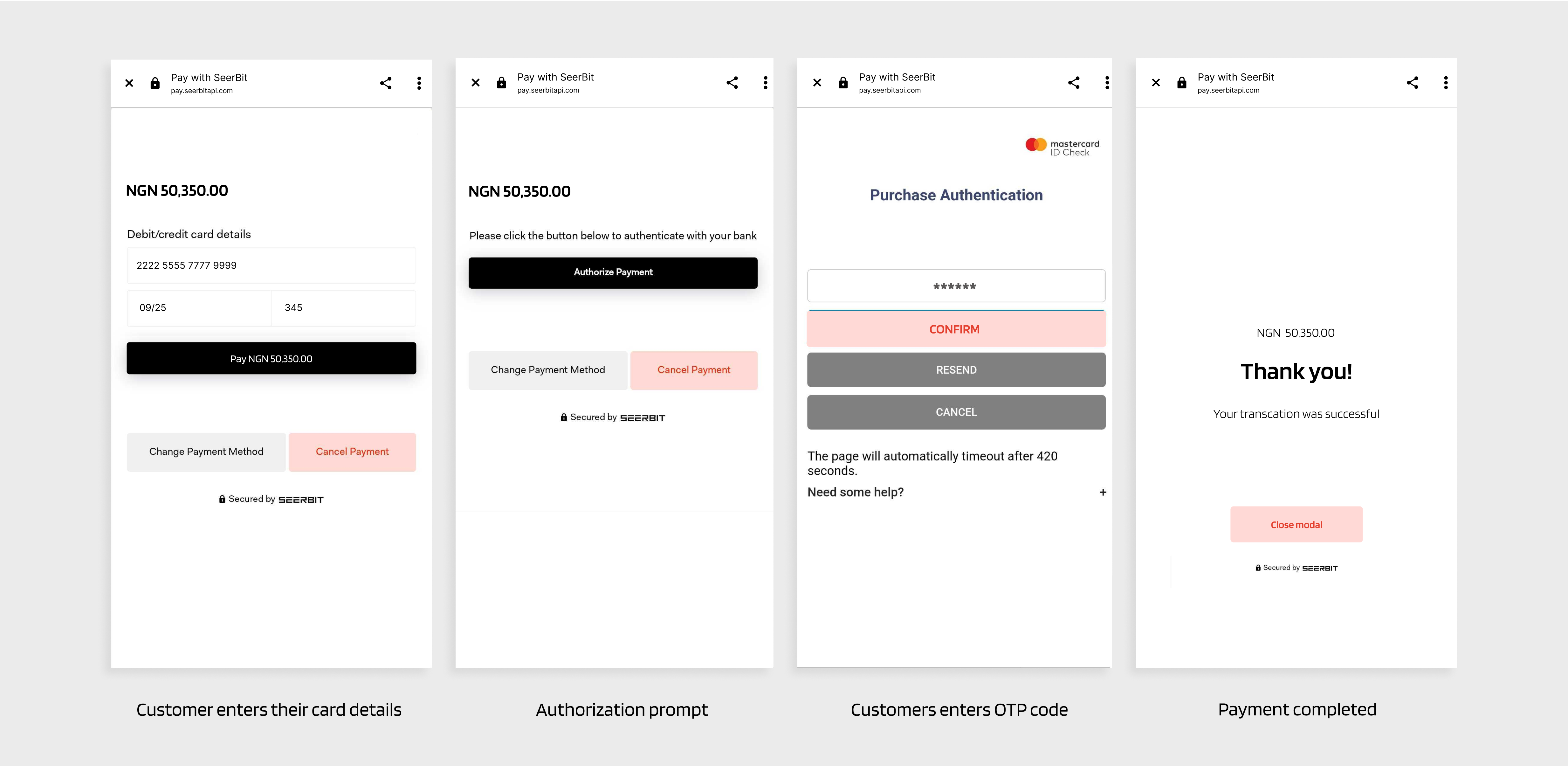Image resolution: width=1568 pixels, height=772 pixels.
Task: Select Change Payment Method on first screen
Action: (x=206, y=451)
